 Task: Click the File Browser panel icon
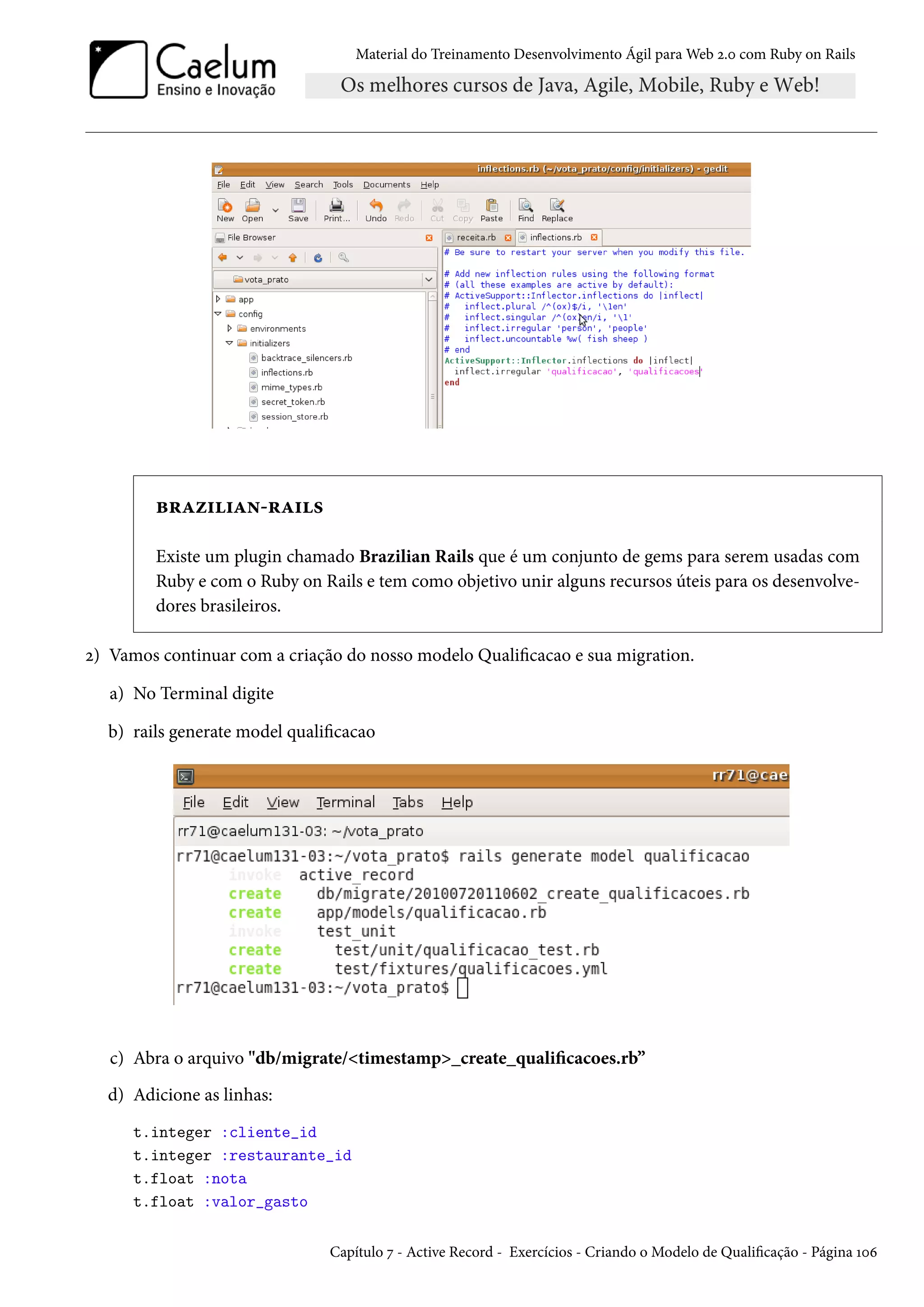[x=220, y=238]
